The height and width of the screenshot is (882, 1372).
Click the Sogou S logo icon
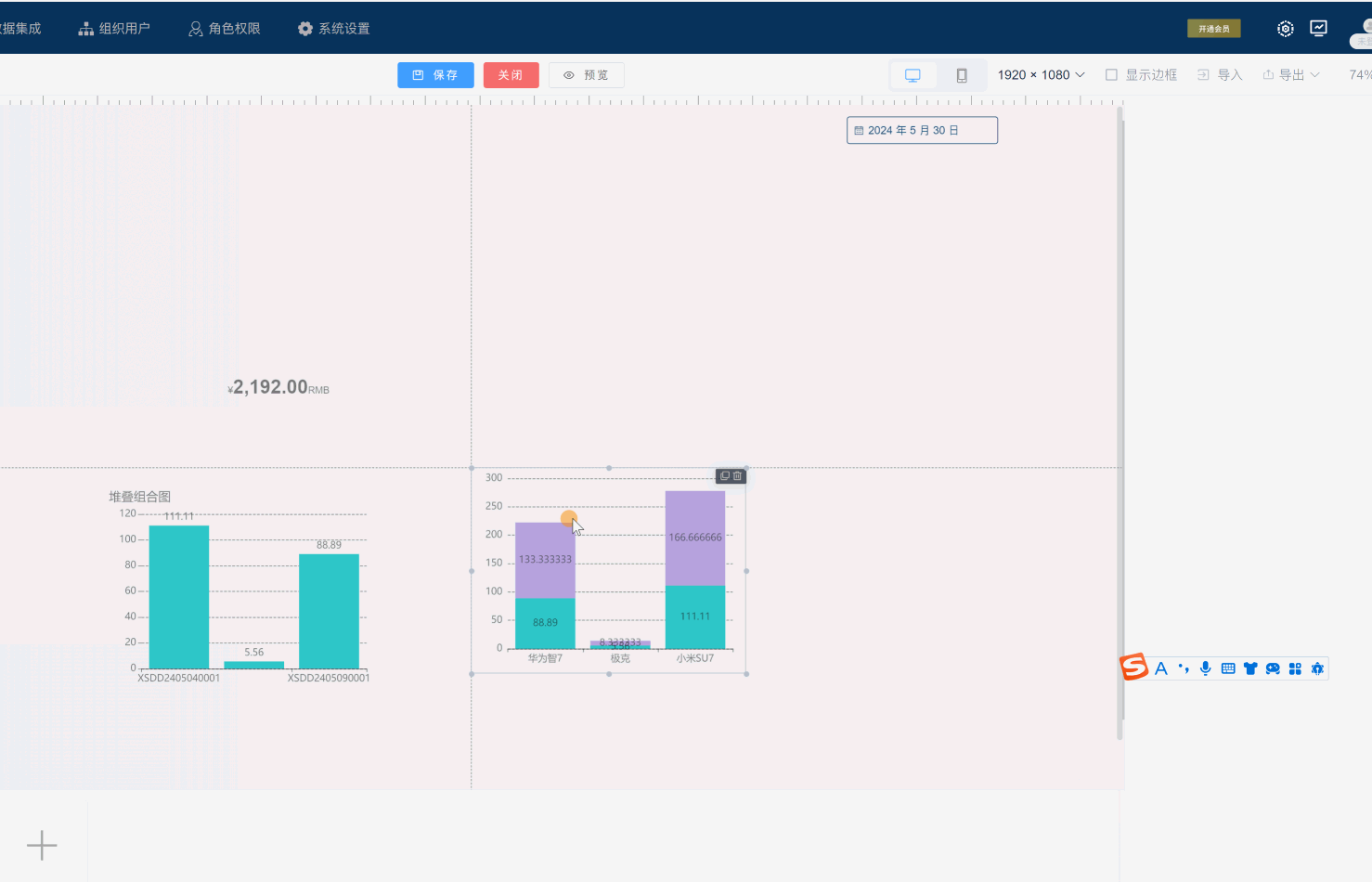click(x=1133, y=668)
